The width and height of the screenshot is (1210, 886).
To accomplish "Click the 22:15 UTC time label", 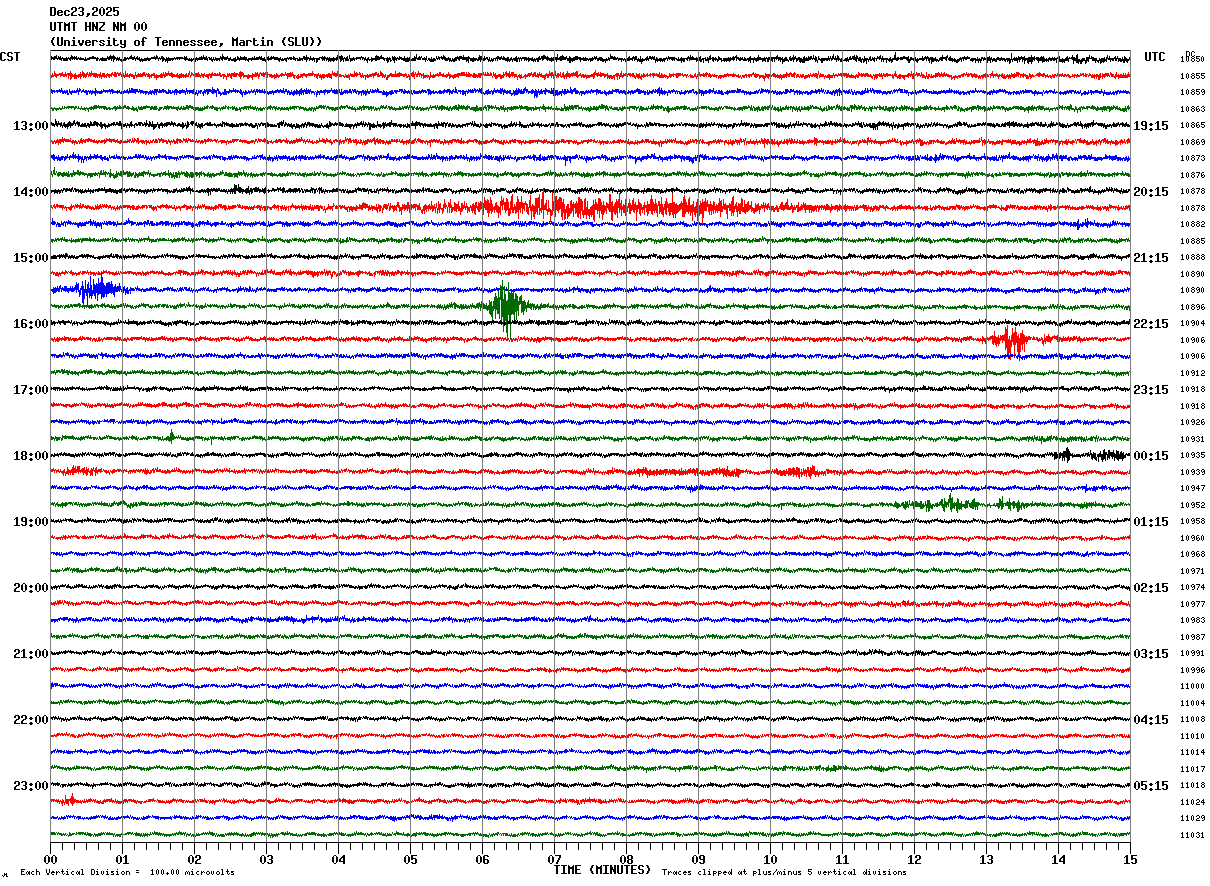I will point(1151,324).
